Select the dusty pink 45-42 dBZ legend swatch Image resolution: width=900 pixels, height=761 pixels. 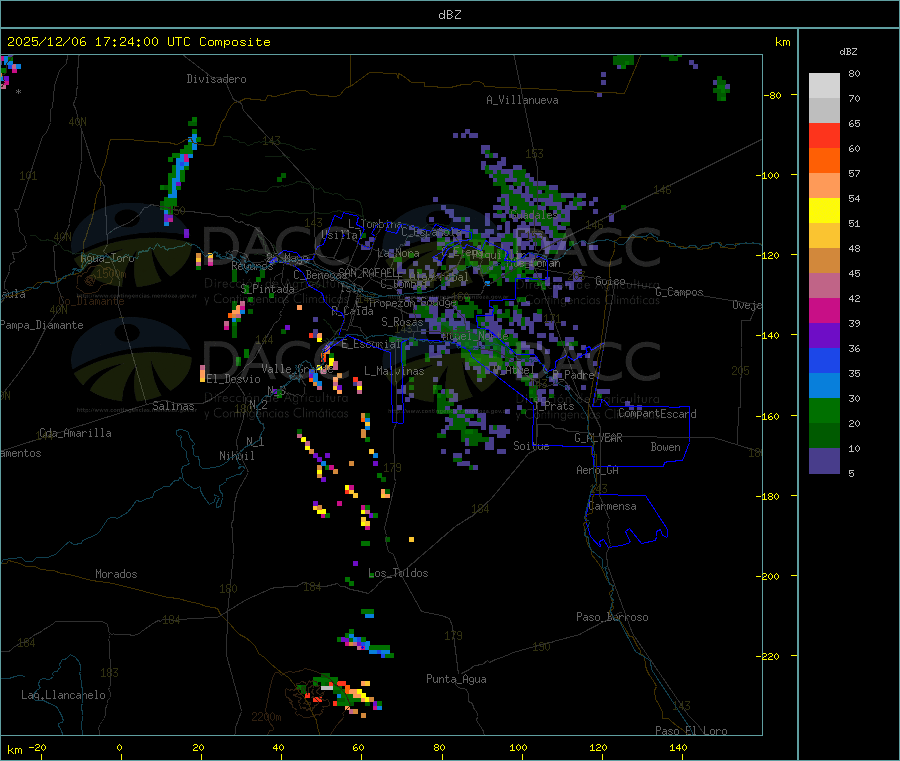tap(824, 286)
